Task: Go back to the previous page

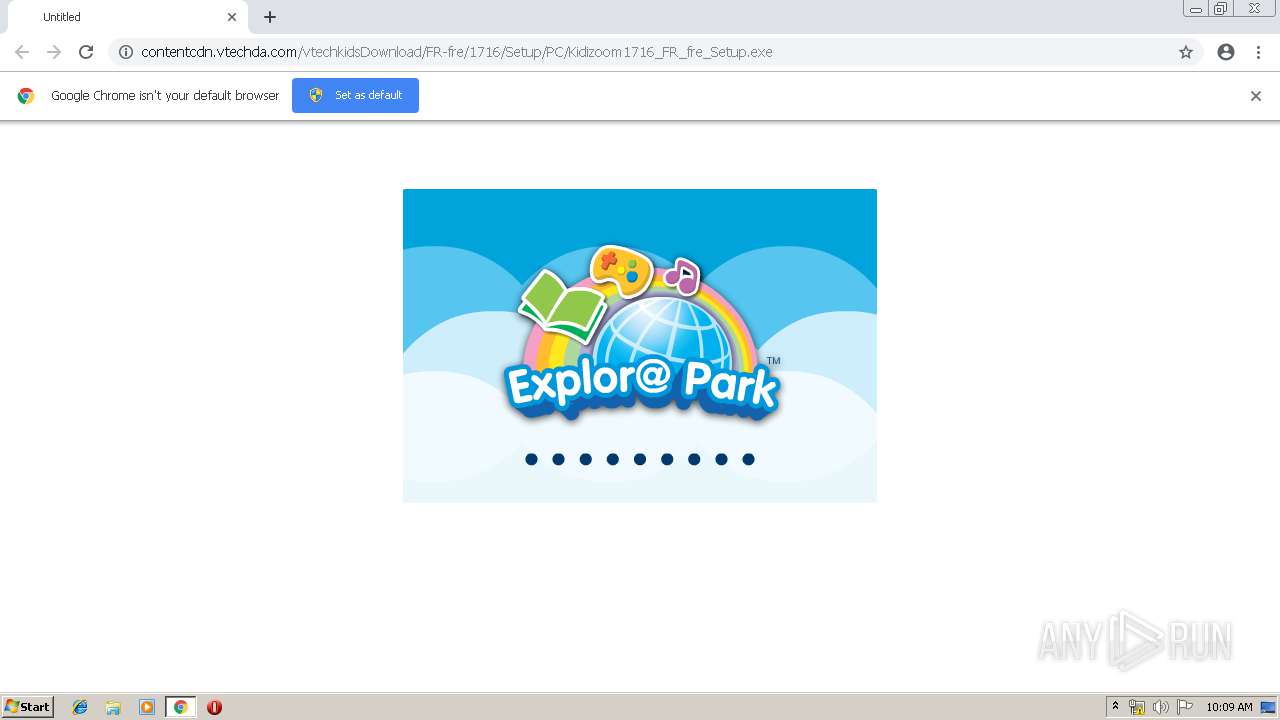Action: pyautogui.click(x=22, y=52)
